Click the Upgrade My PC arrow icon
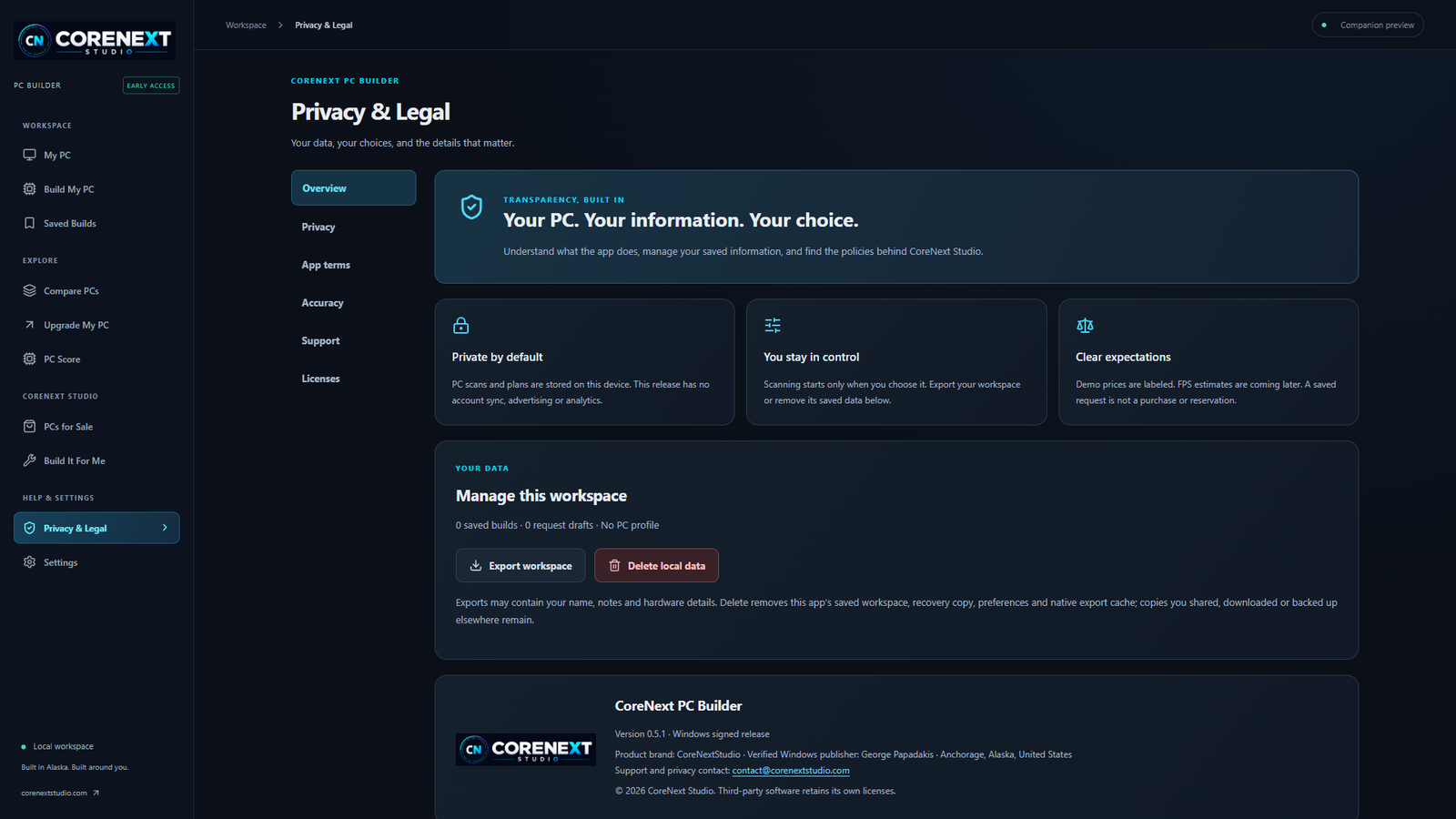This screenshot has height=819, width=1456. point(29,325)
